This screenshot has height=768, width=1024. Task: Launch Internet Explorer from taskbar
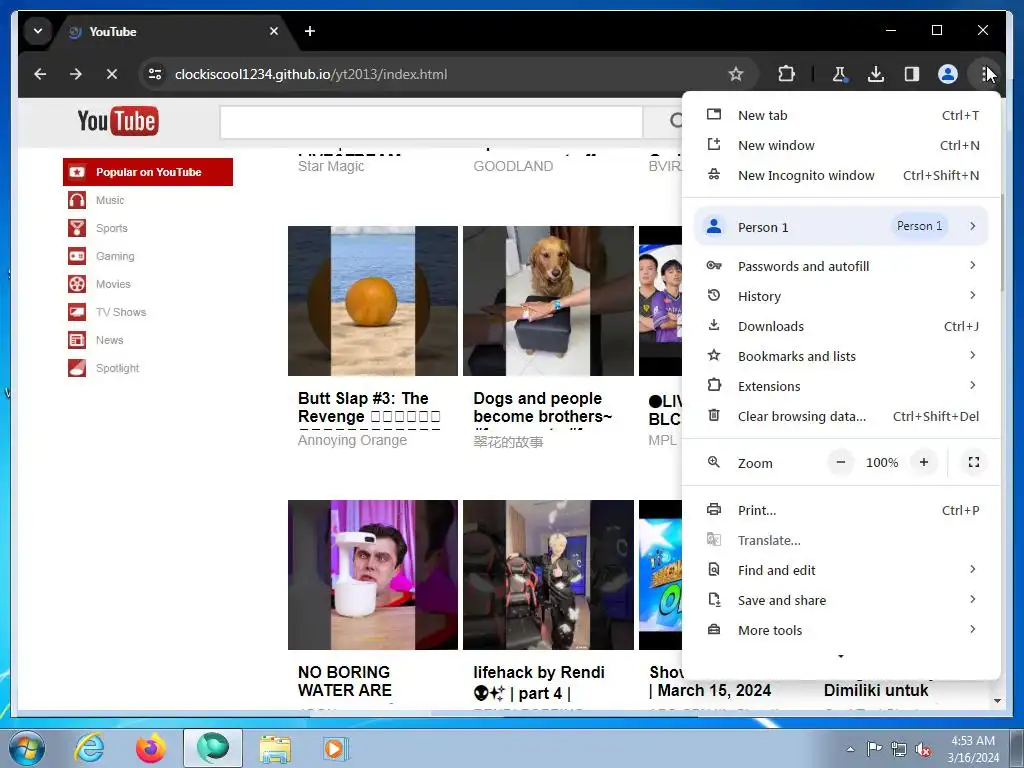(x=88, y=748)
